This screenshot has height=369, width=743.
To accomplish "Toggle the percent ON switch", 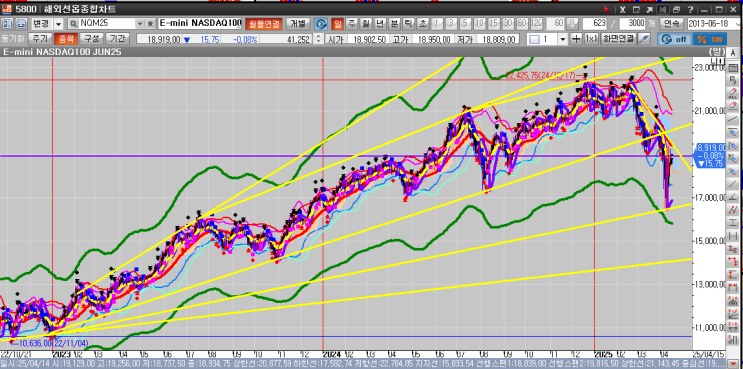I will click(x=709, y=39).
